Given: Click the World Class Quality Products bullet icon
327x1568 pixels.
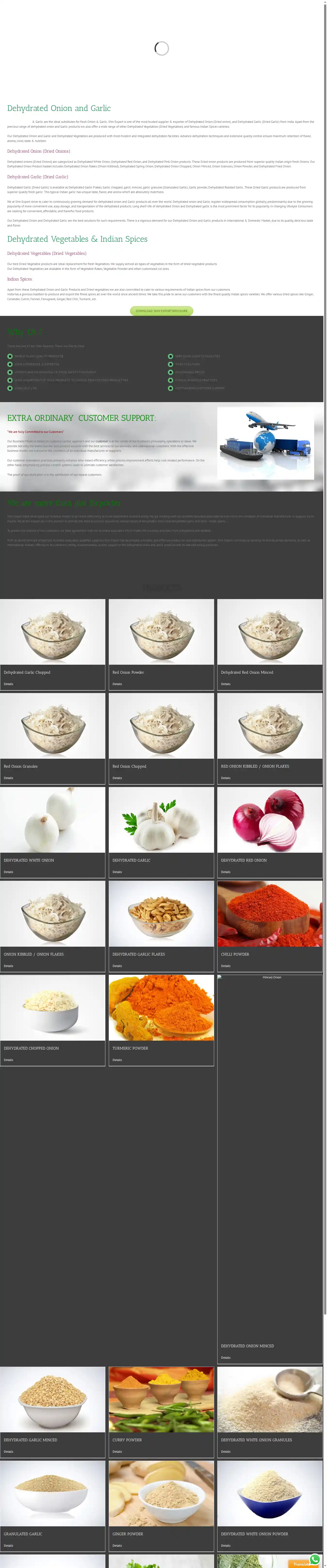Looking at the screenshot, I should click(10, 356).
